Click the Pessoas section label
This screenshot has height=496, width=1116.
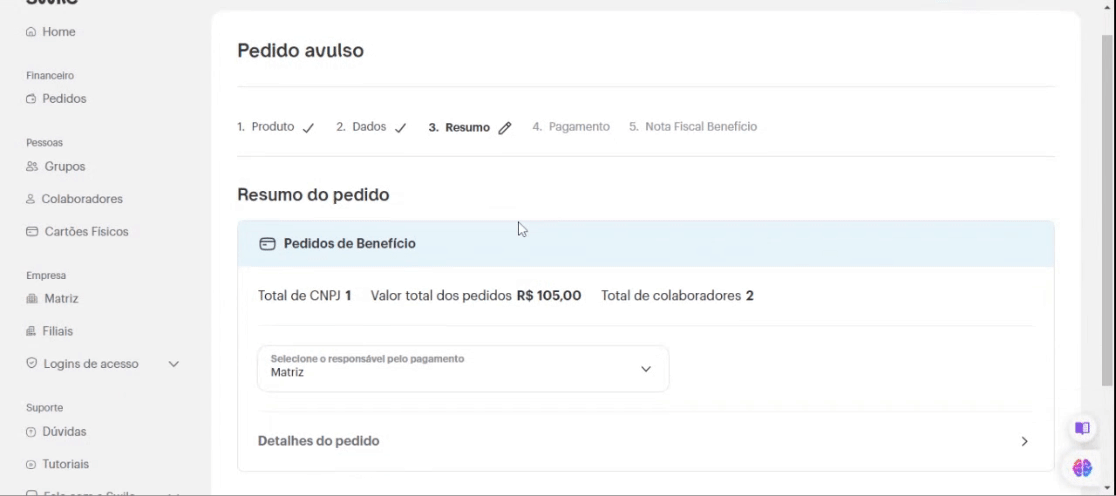tap(44, 143)
